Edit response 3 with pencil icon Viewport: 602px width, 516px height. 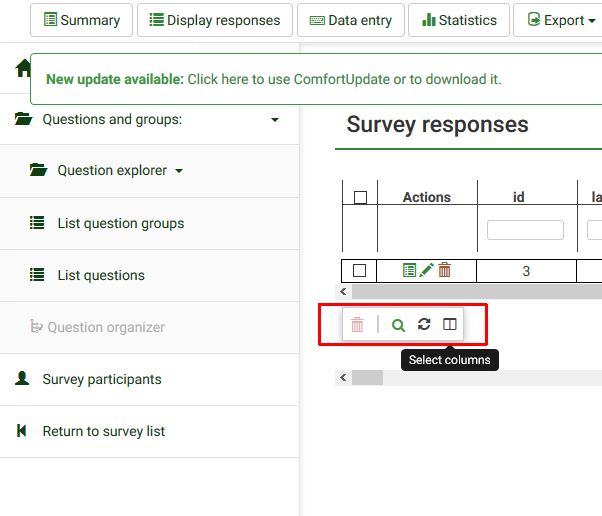[427, 270]
